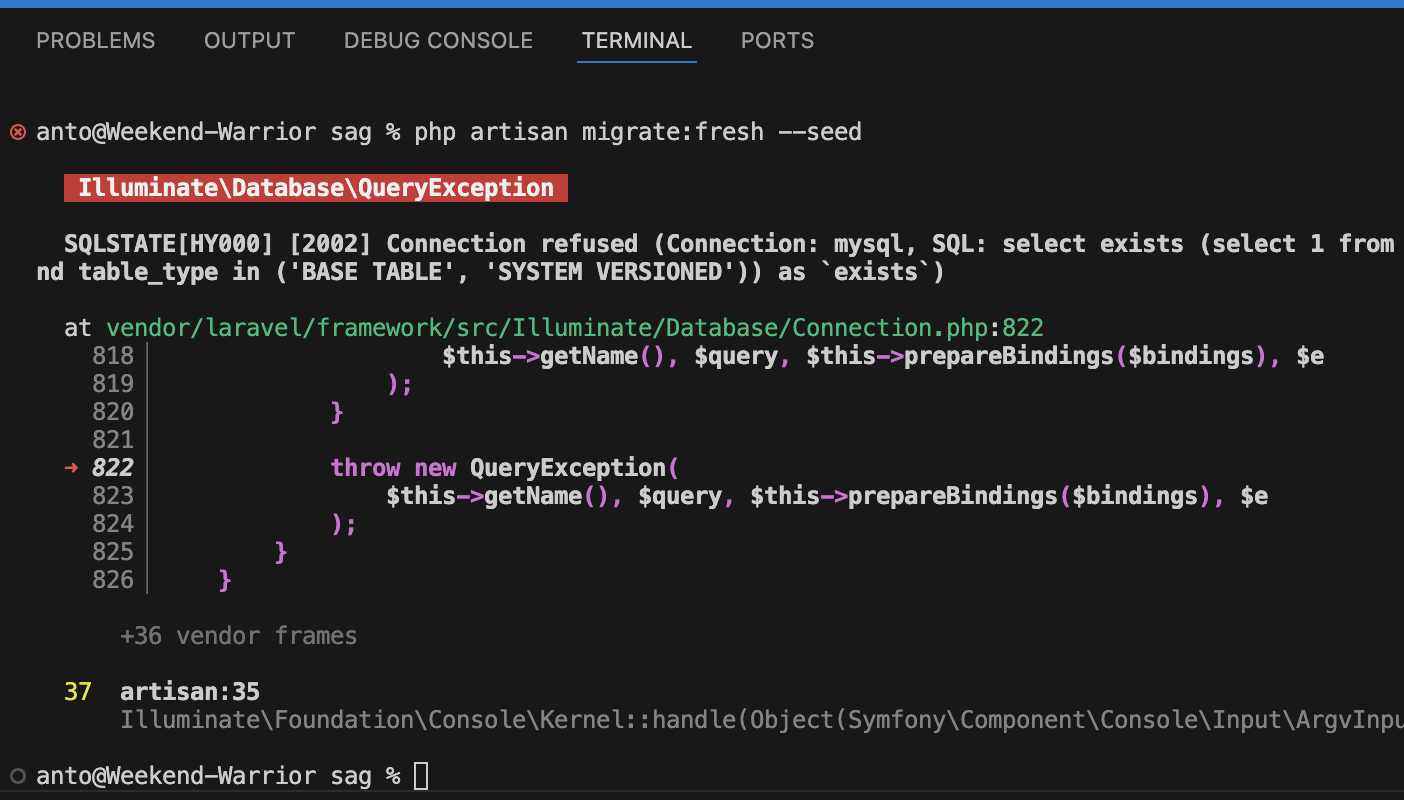Open the OUTPUT tab

point(249,41)
